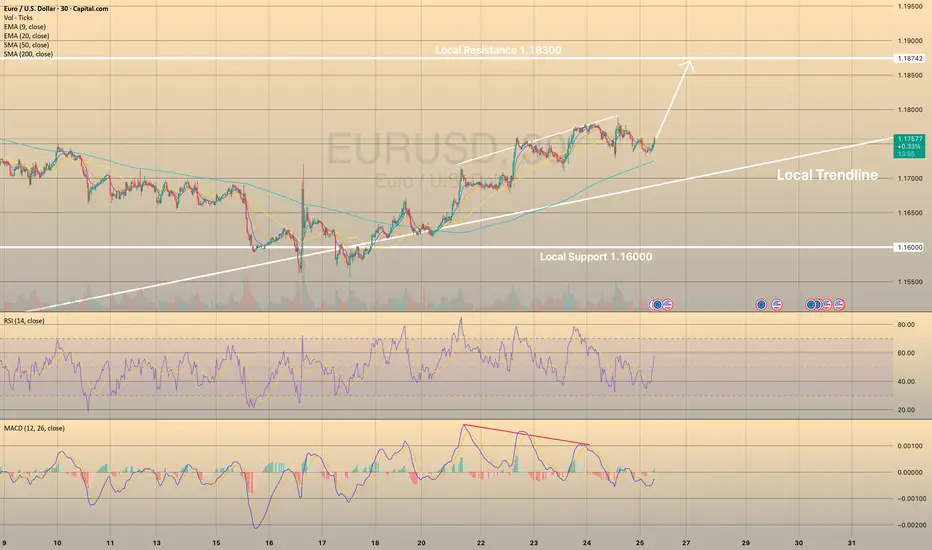Click the US flag event icon between the 29th and 30th

[x=776, y=304]
